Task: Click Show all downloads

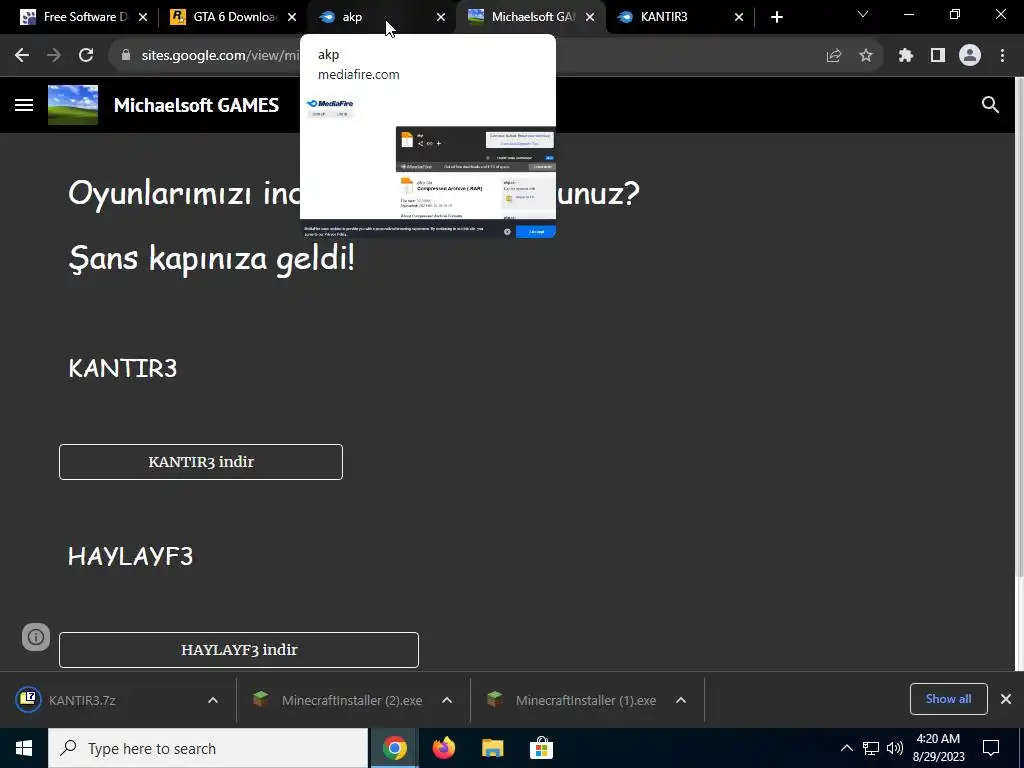Action: 948,699
